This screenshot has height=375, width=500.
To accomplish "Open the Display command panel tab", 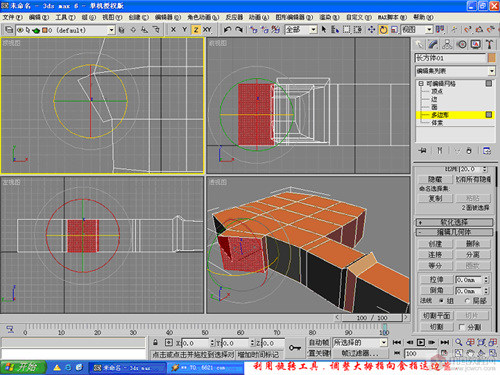I will 476,45.
